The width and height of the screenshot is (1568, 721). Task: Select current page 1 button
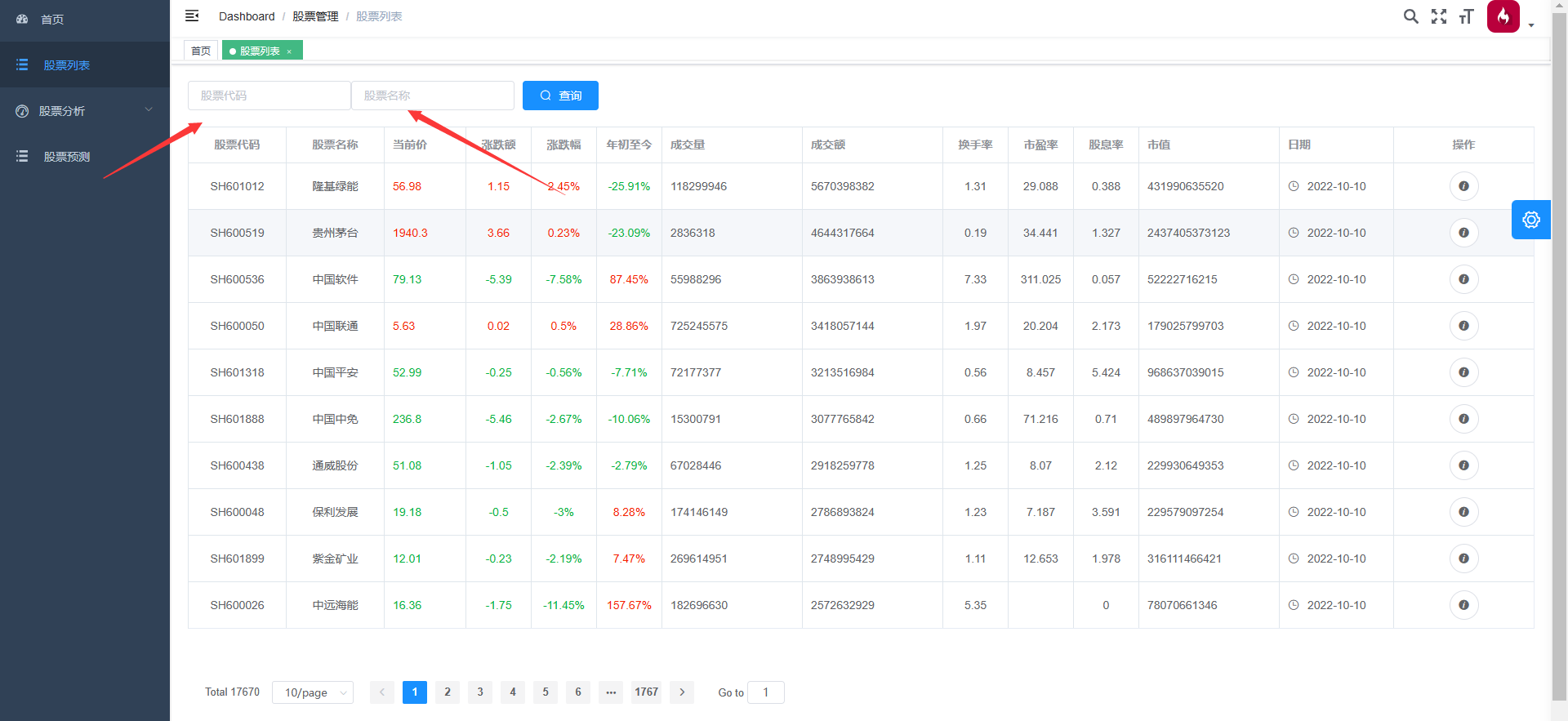coord(415,692)
